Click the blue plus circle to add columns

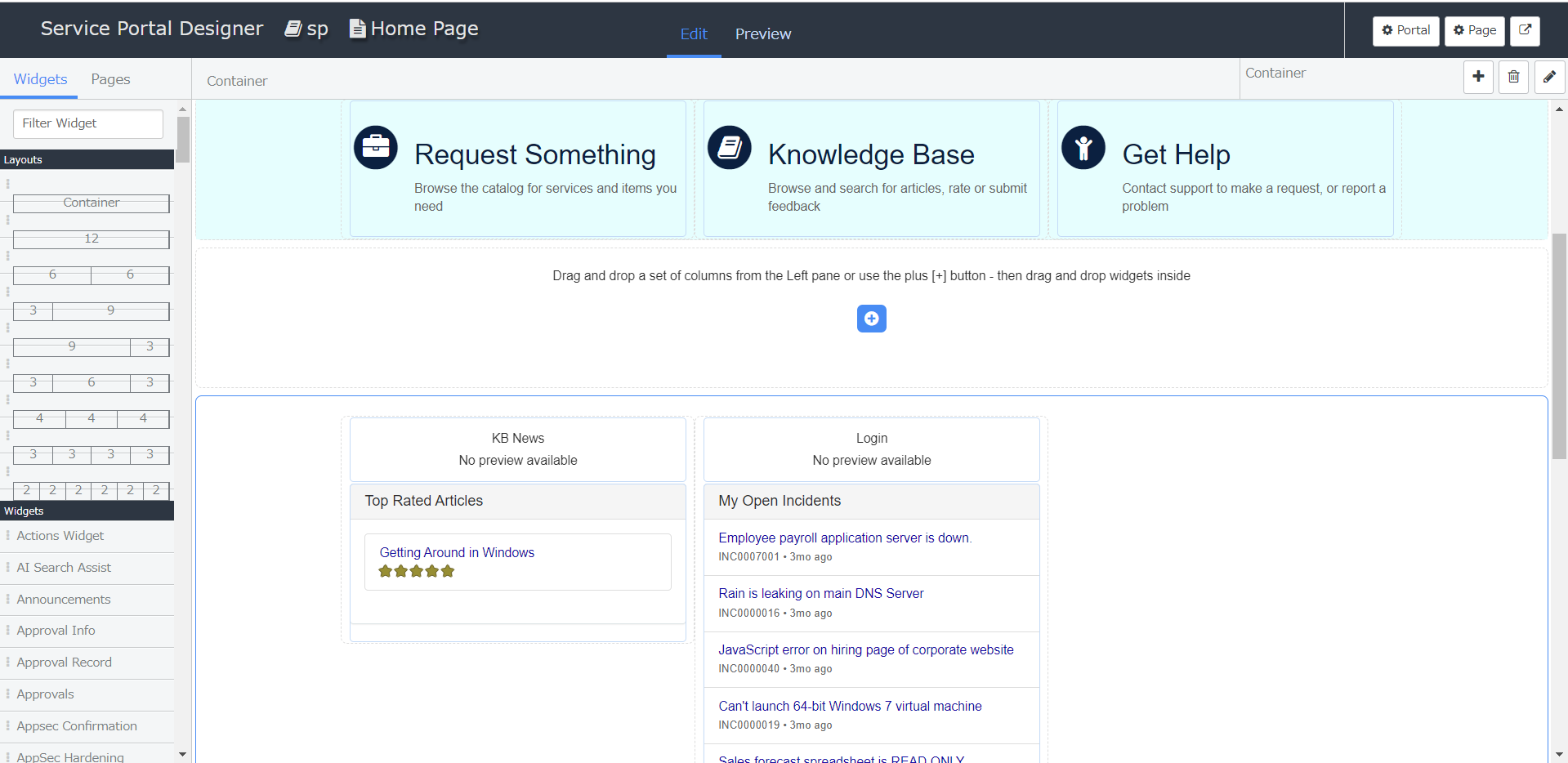pyautogui.click(x=871, y=319)
